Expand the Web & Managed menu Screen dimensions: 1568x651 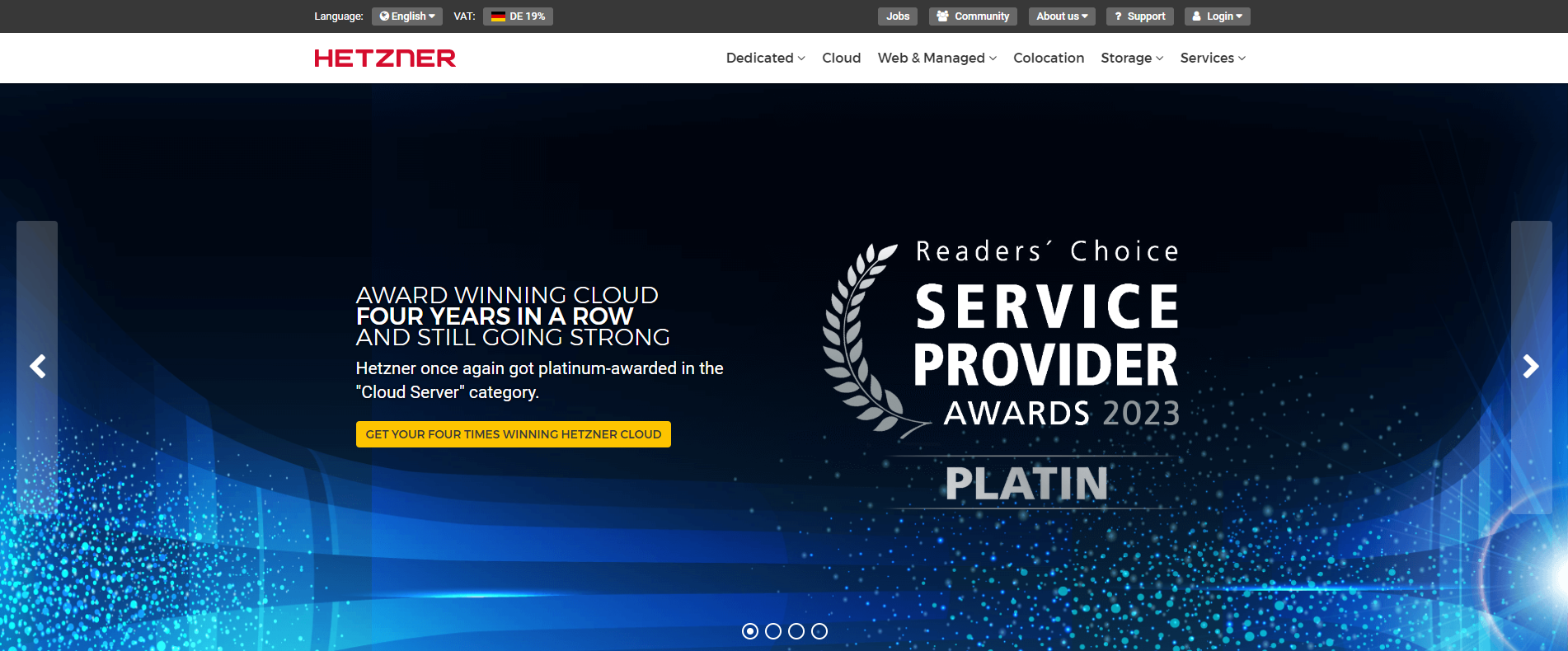pos(937,58)
